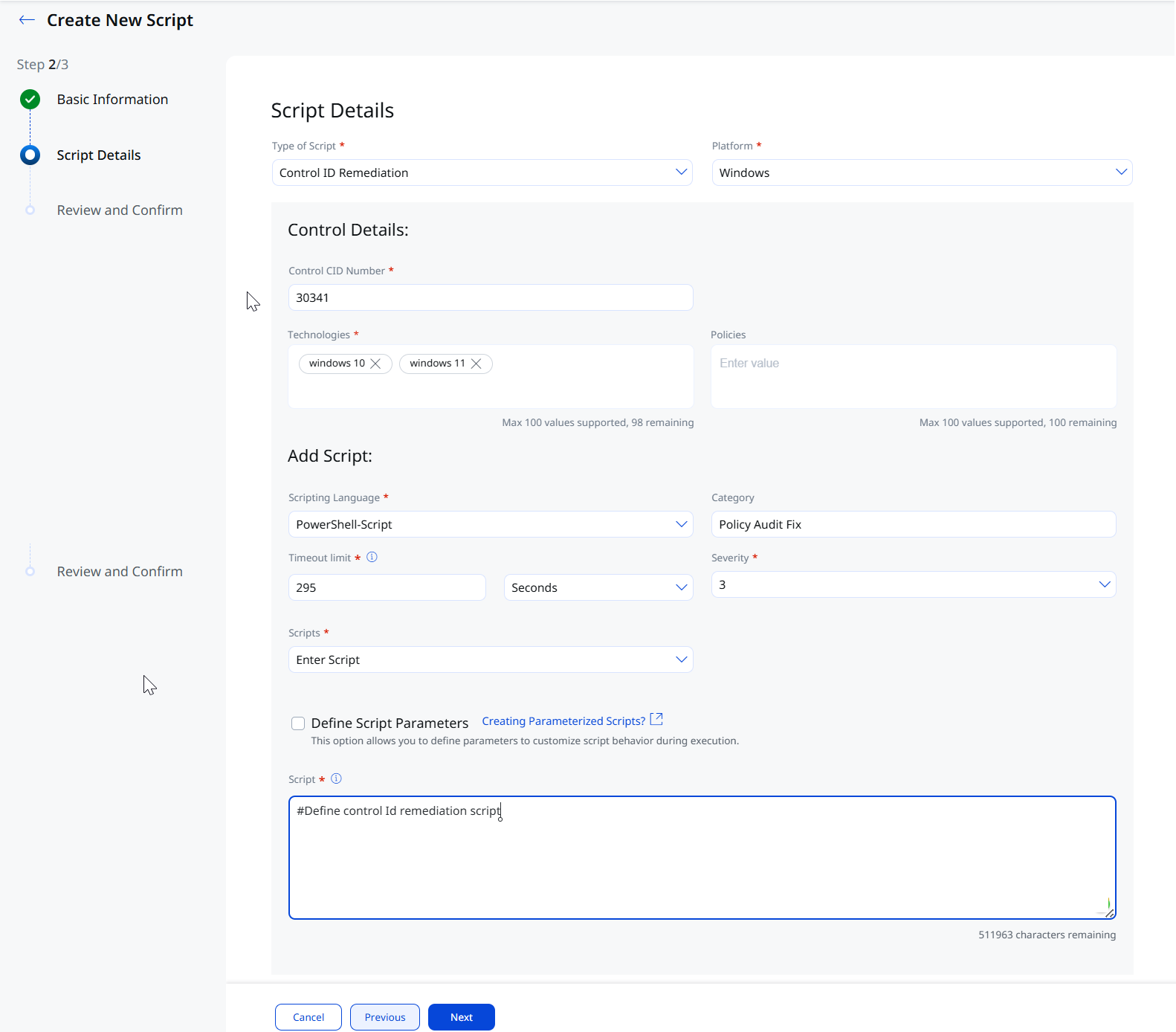Open the Severity dropdown showing 3

click(x=914, y=584)
